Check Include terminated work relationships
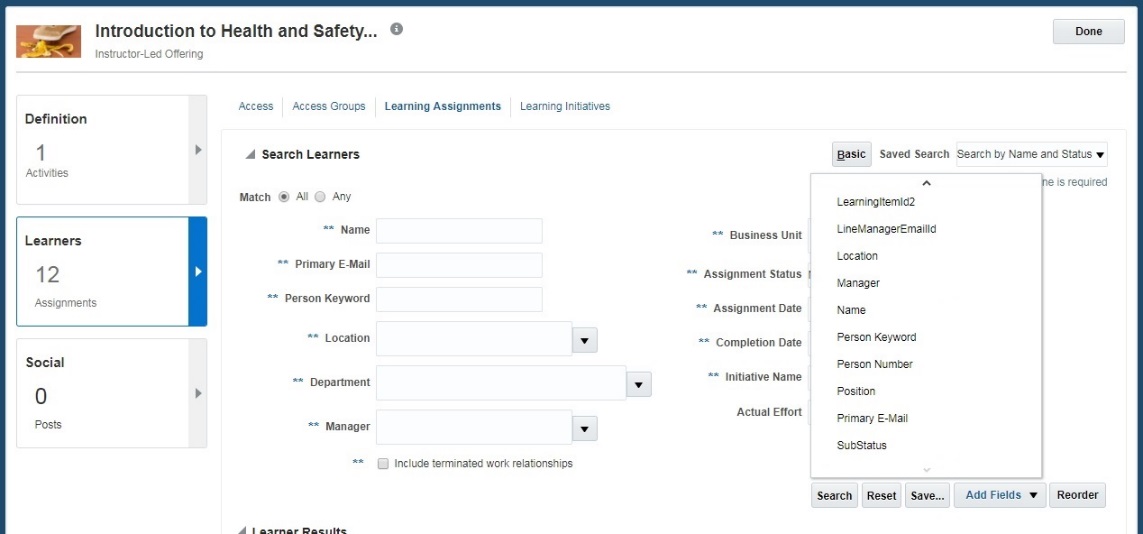 (x=383, y=464)
